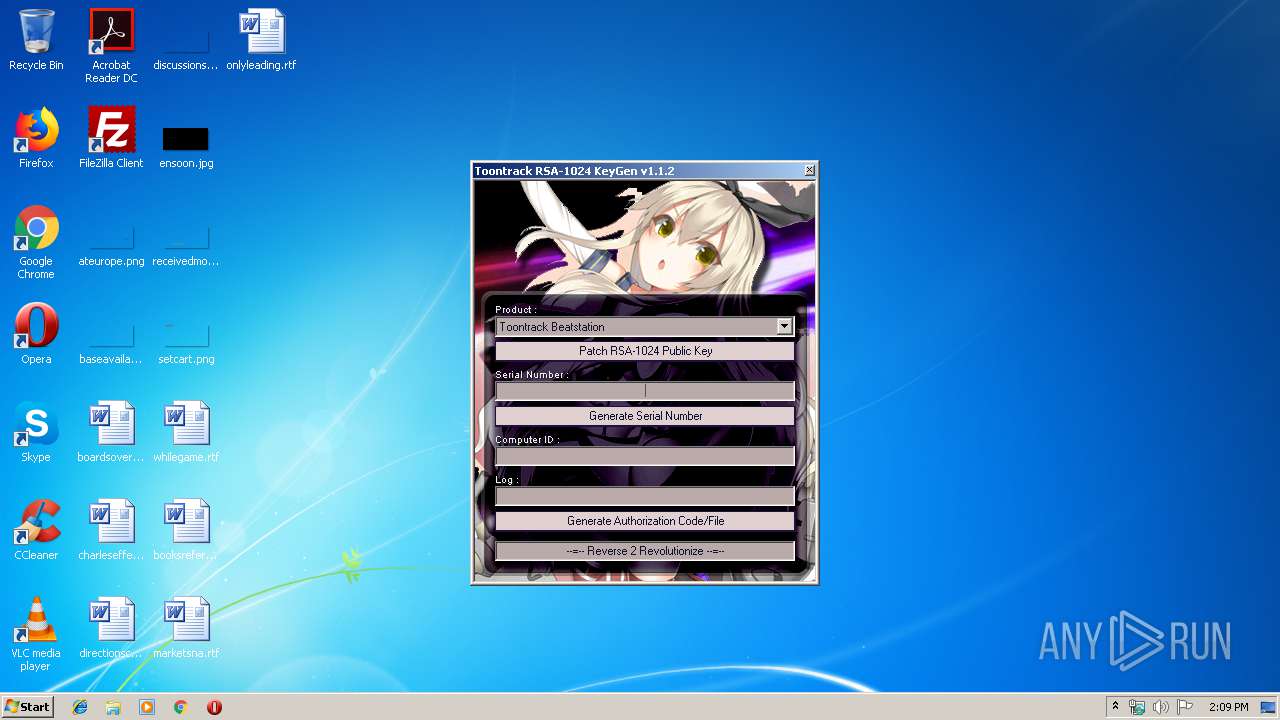Open Opera taskbar icon
This screenshot has width=1280, height=720.
(214, 707)
